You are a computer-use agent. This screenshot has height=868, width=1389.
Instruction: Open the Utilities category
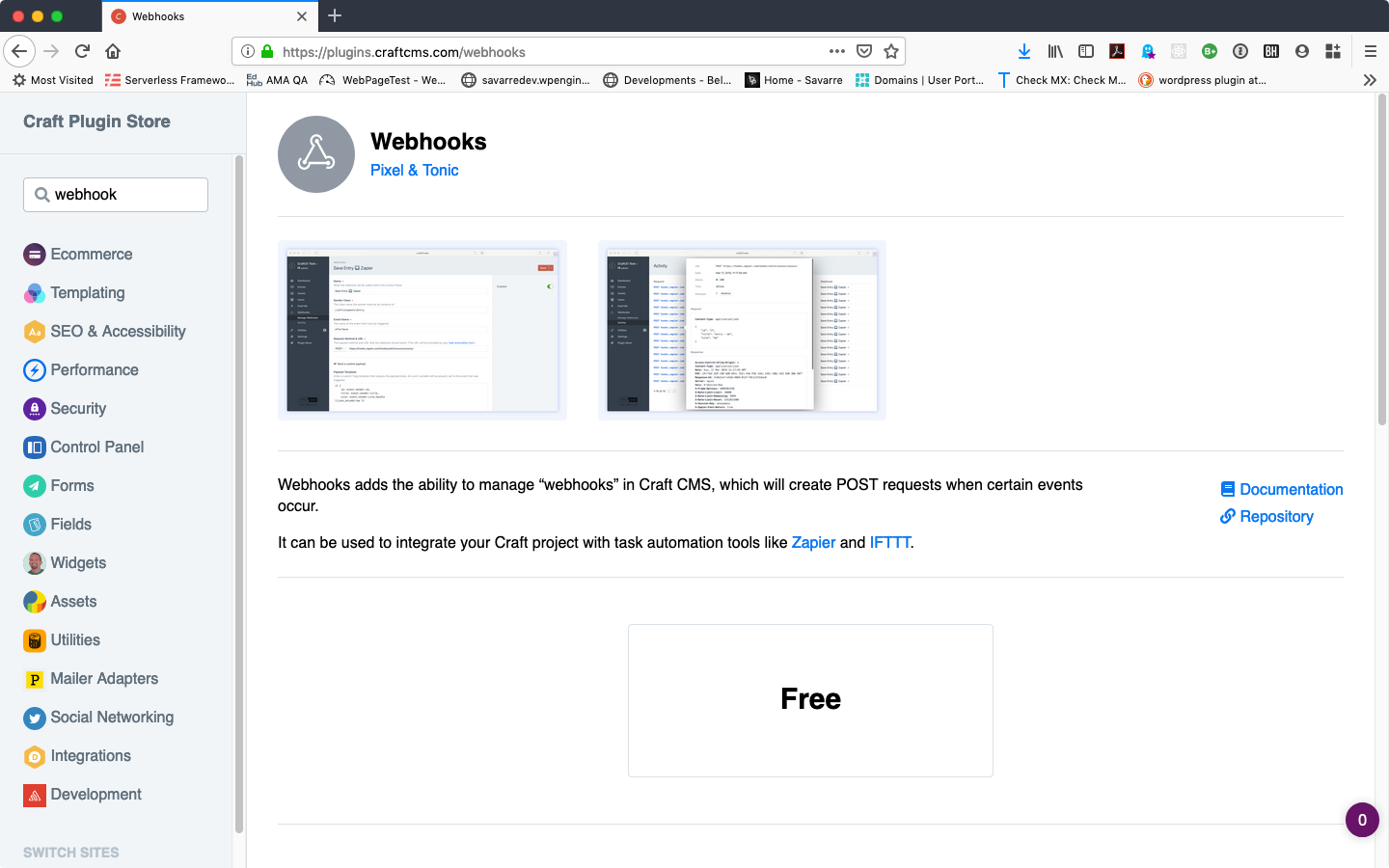click(62, 640)
